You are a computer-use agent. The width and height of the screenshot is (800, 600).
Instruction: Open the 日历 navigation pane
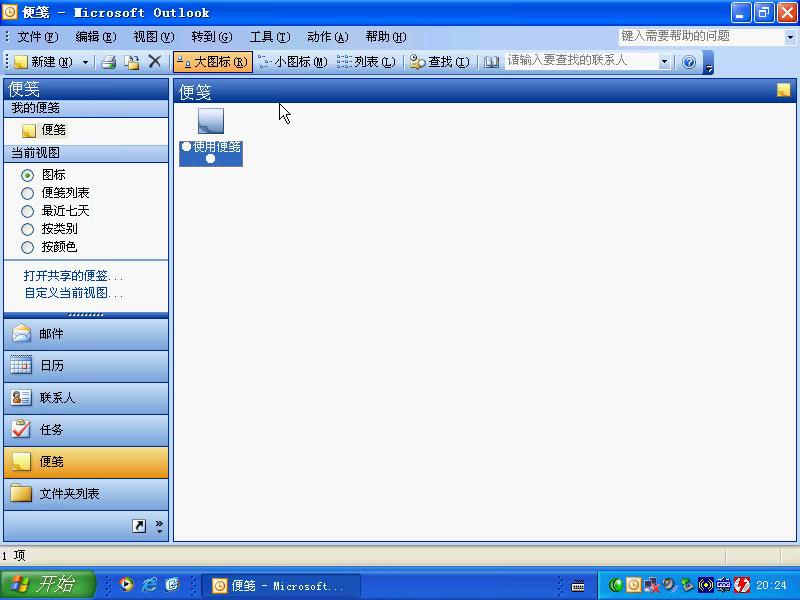pos(86,366)
